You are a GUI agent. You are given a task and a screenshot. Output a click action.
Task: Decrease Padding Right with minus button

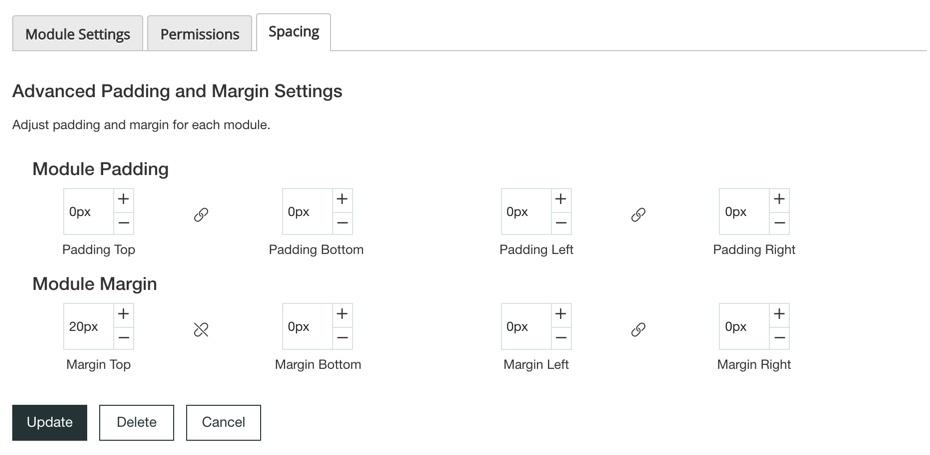pyautogui.click(x=779, y=223)
